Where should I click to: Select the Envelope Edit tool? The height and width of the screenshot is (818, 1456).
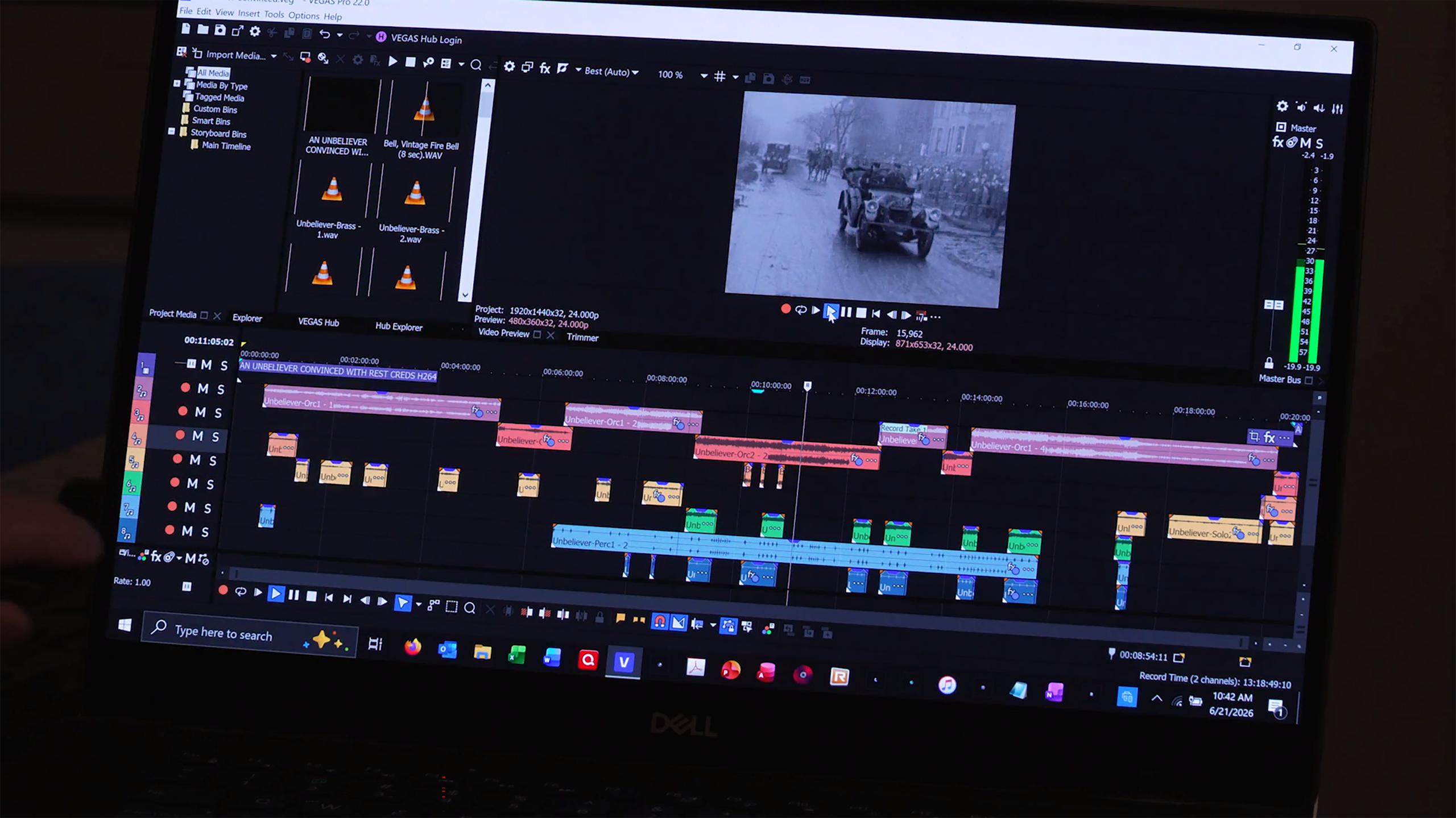tap(434, 605)
